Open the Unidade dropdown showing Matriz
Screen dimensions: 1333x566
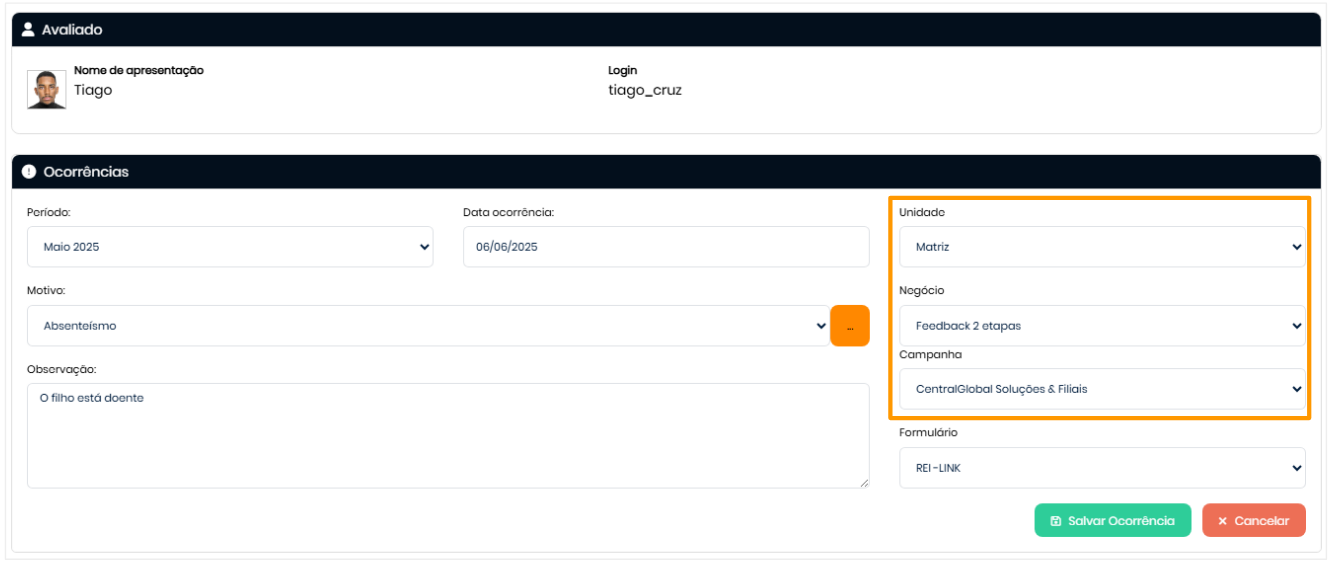pos(1101,247)
